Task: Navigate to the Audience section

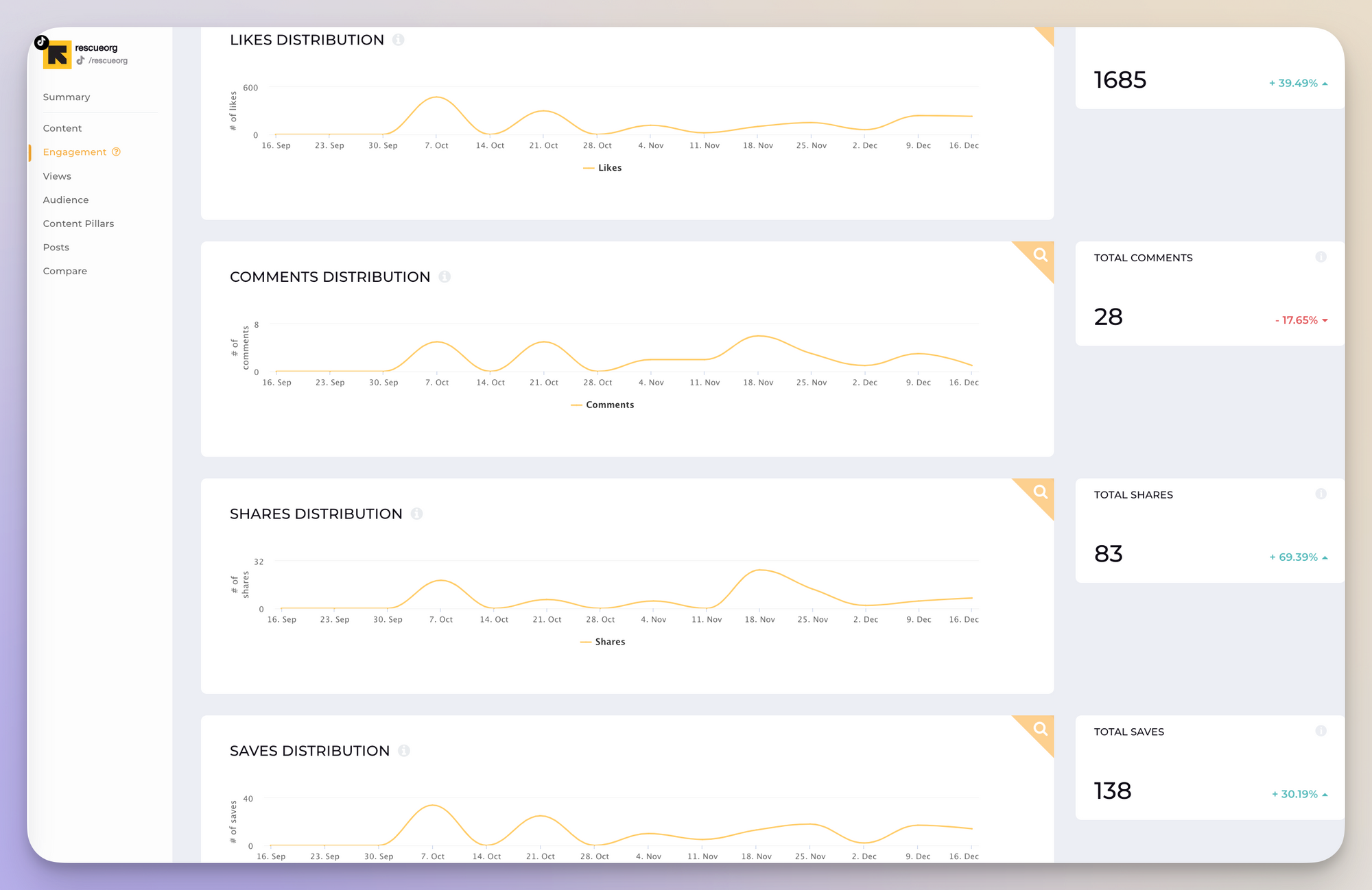Action: [x=66, y=200]
